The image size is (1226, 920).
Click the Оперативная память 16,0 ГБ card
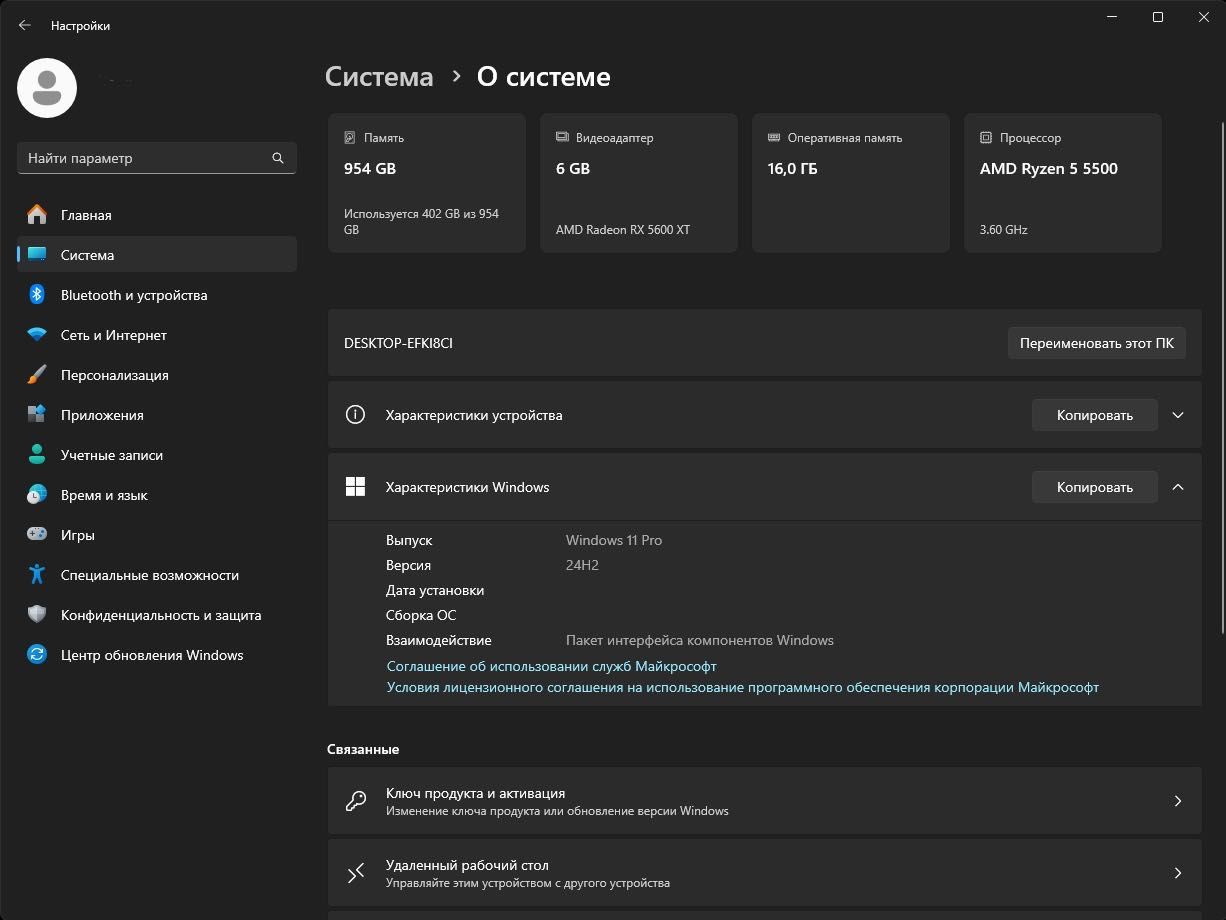(x=851, y=183)
